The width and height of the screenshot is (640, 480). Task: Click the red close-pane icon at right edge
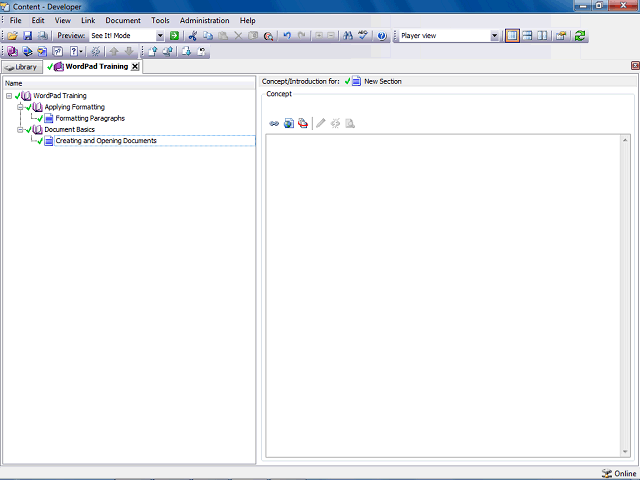635,65
